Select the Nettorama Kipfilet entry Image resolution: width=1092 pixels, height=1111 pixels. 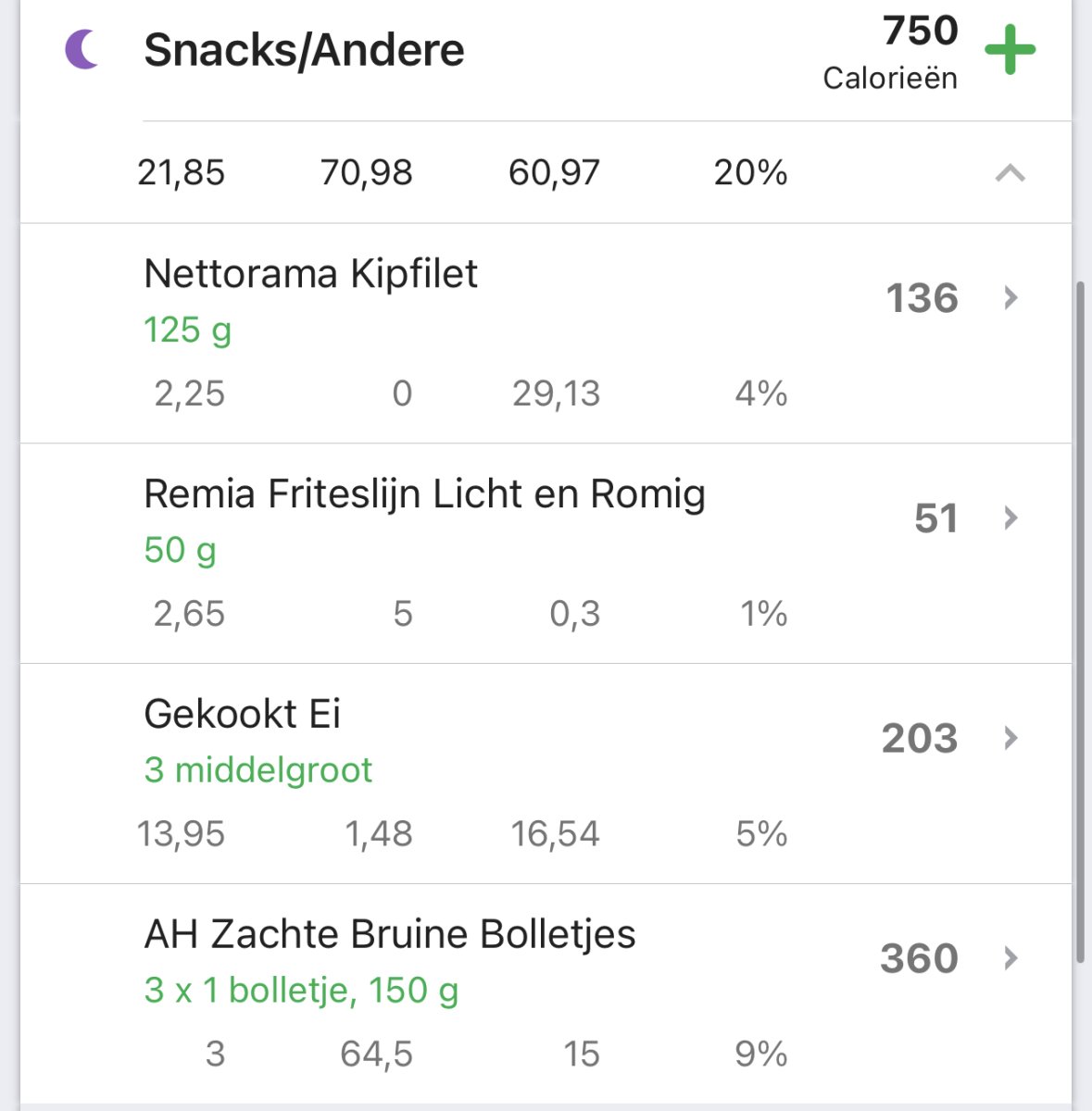(310, 274)
